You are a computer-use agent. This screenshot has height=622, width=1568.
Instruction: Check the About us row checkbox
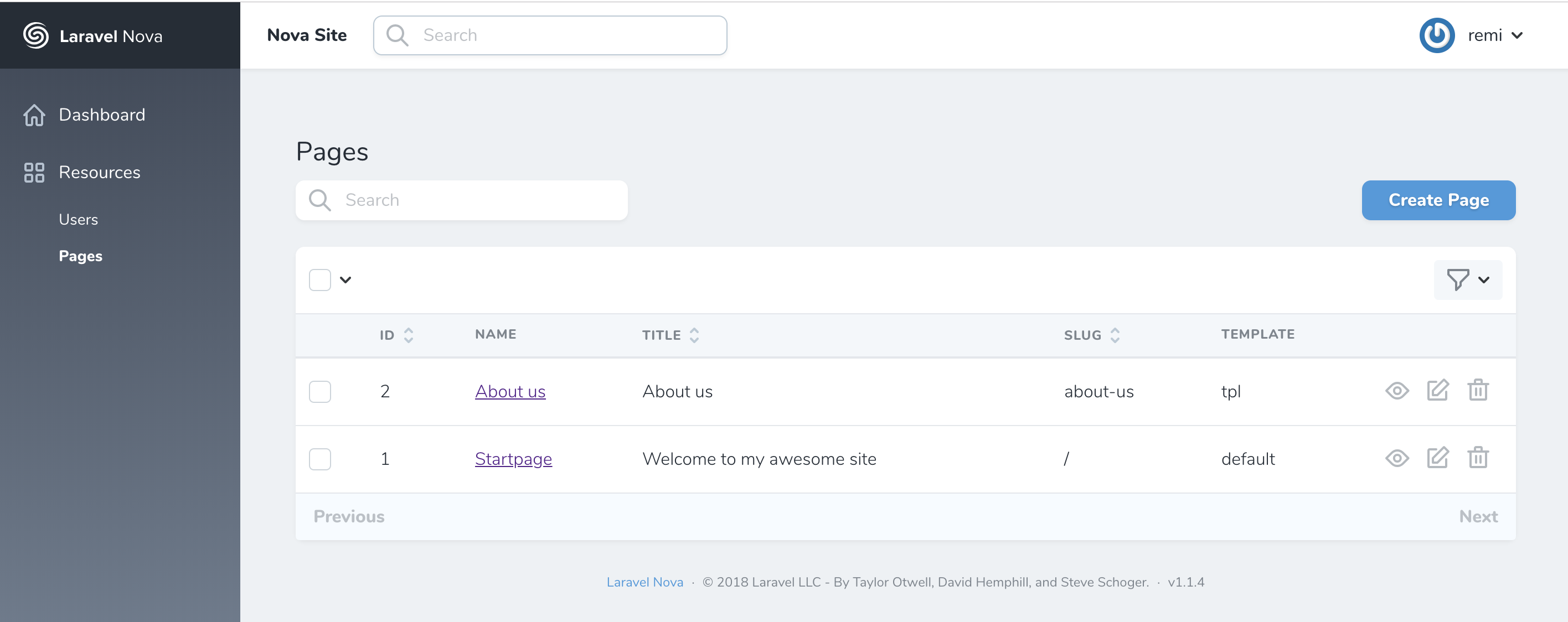click(x=319, y=391)
